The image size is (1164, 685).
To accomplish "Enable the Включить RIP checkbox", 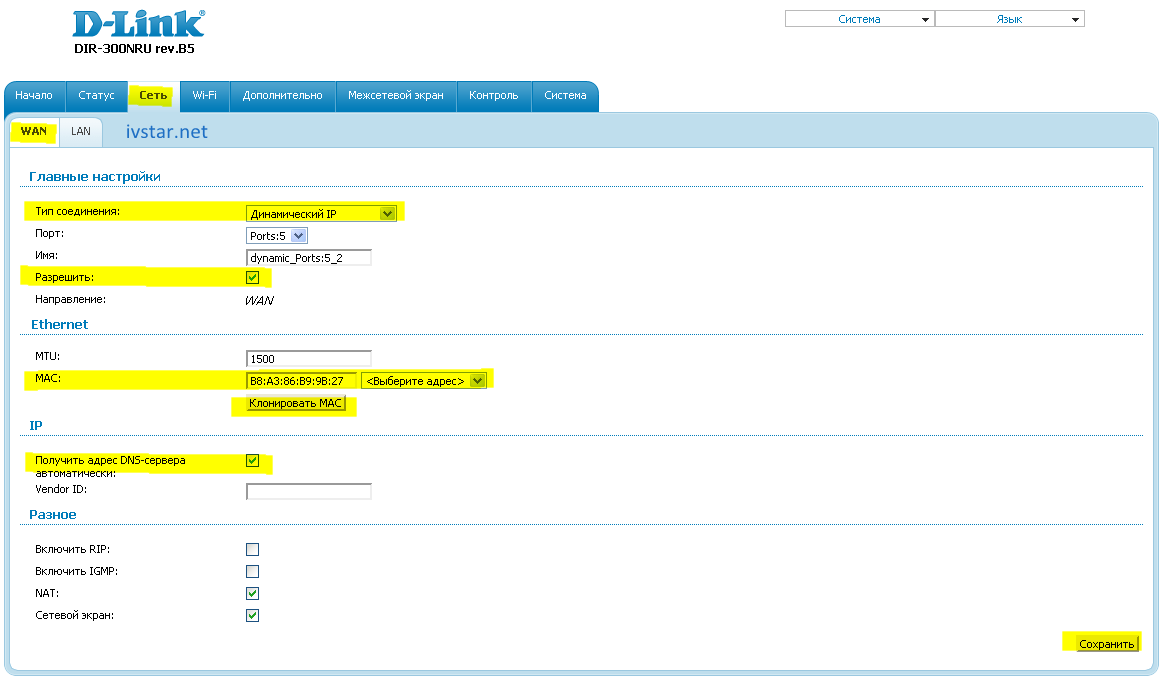I will 253,550.
